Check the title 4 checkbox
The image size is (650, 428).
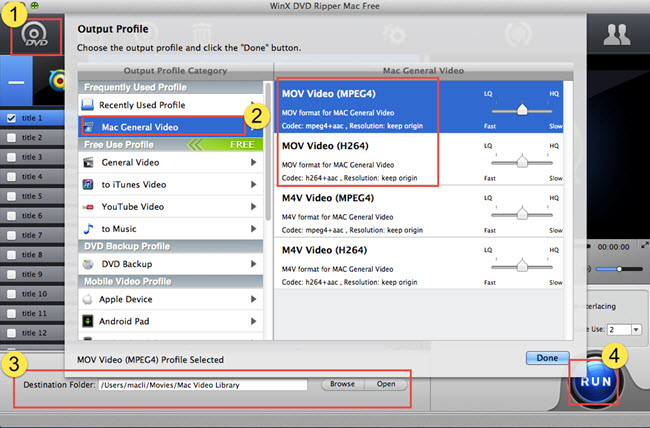click(12, 177)
